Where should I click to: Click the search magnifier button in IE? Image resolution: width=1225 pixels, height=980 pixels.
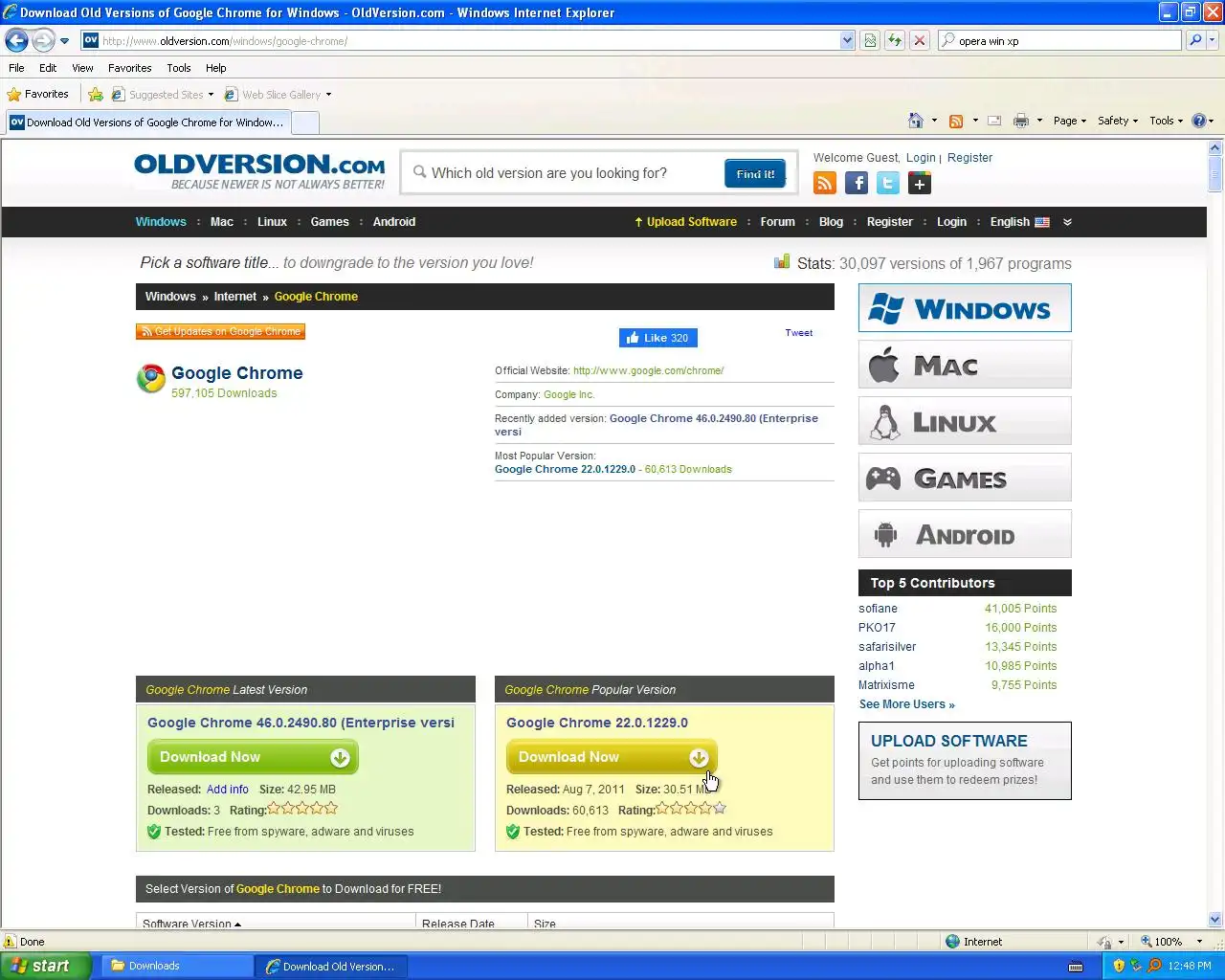click(1194, 40)
